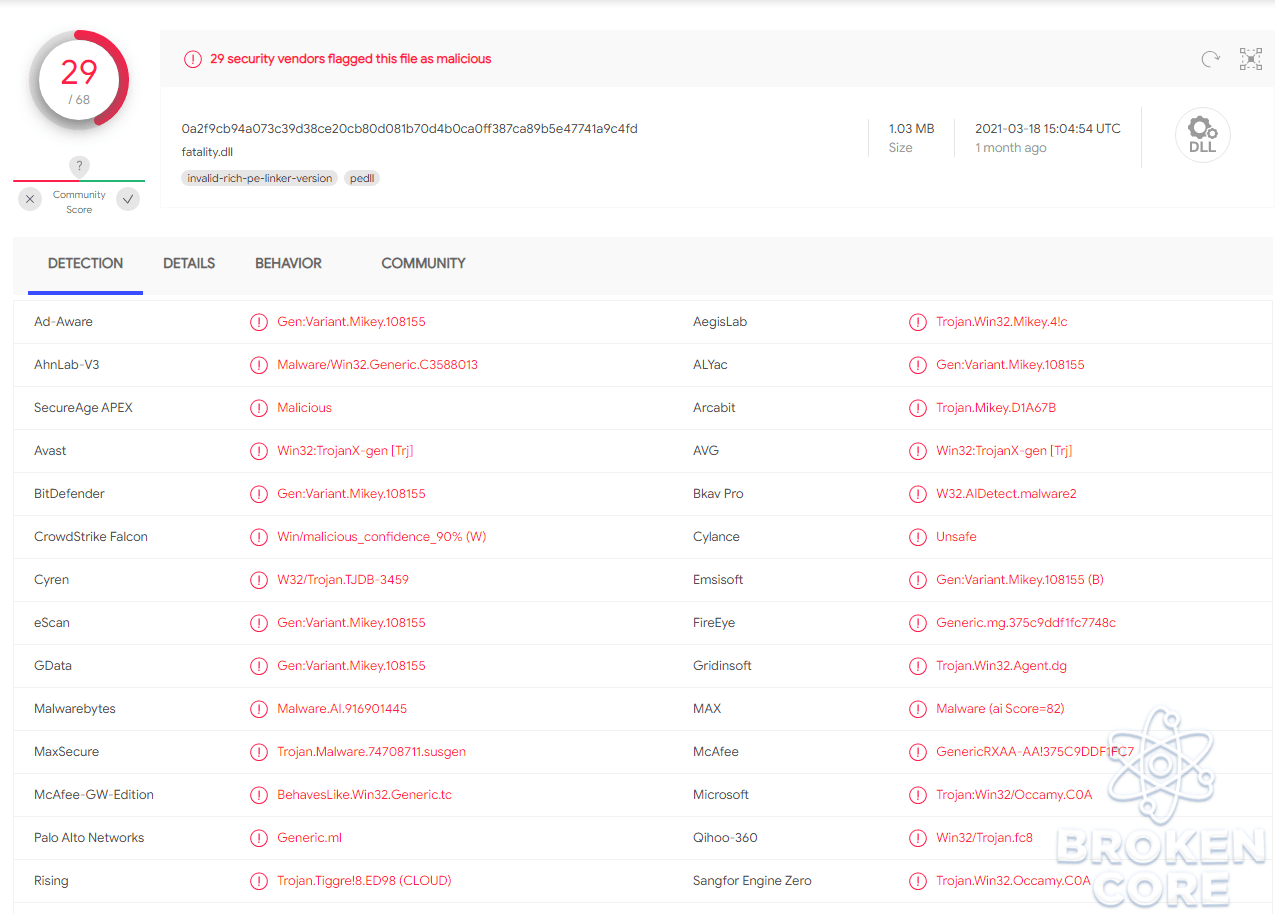Click the Trojan.Tiggre!8.ED98 (CLOUD) result

(364, 881)
